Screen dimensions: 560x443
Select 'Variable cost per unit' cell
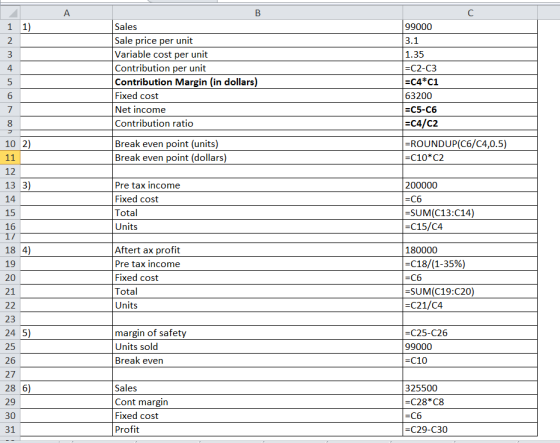tap(258, 54)
